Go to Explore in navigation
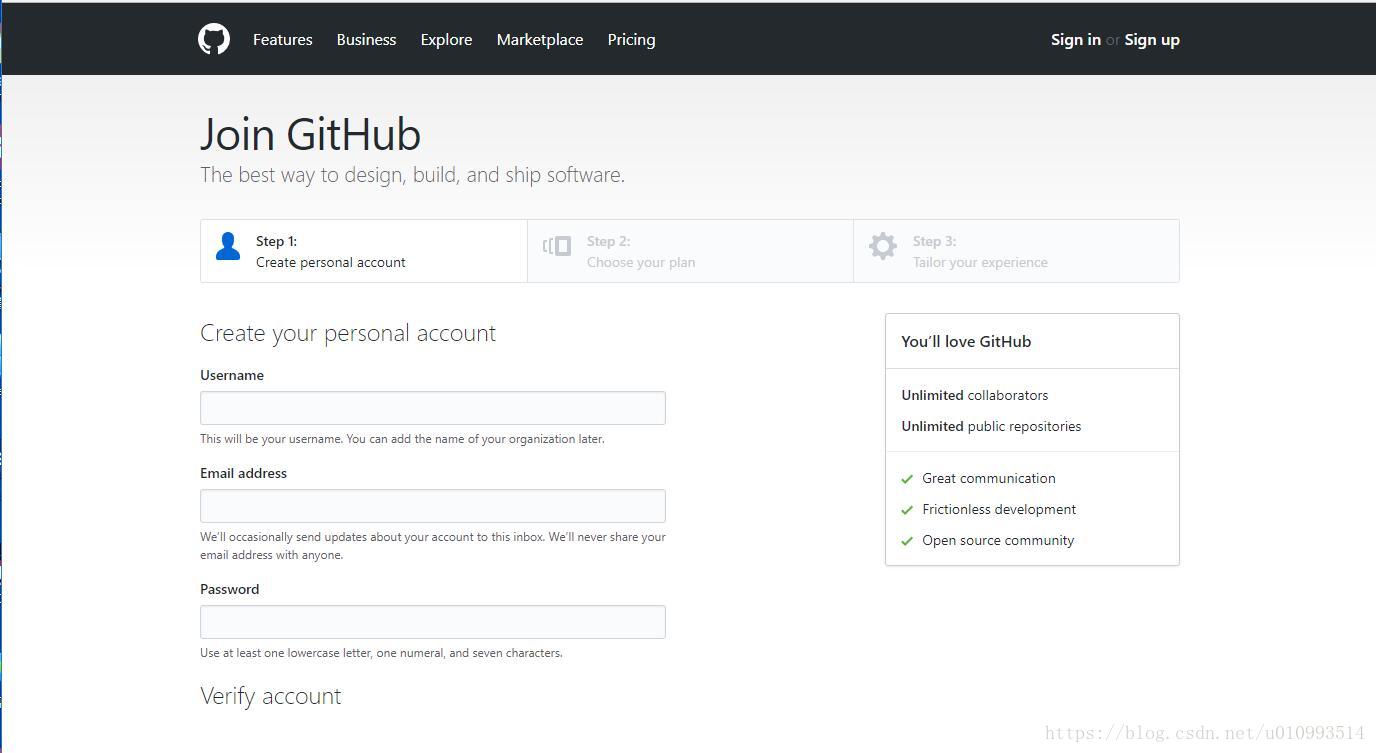 pos(446,40)
